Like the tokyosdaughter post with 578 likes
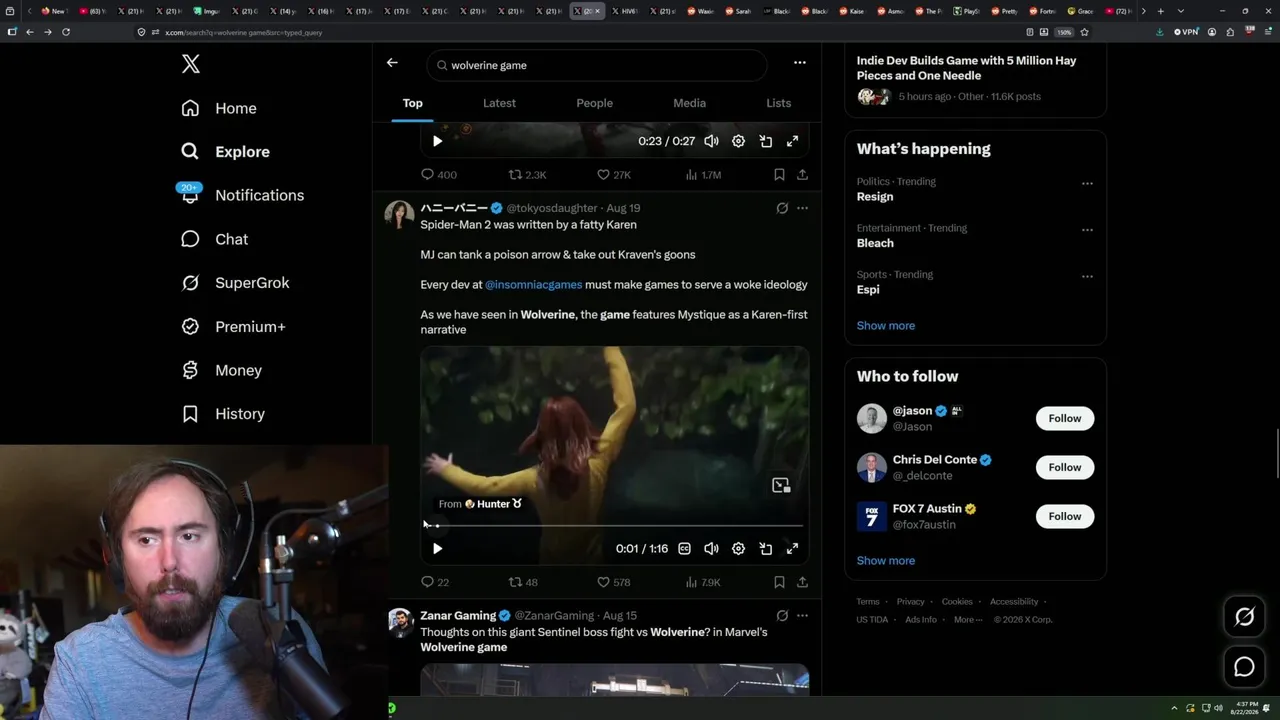This screenshot has width=1280, height=720. tap(613, 582)
